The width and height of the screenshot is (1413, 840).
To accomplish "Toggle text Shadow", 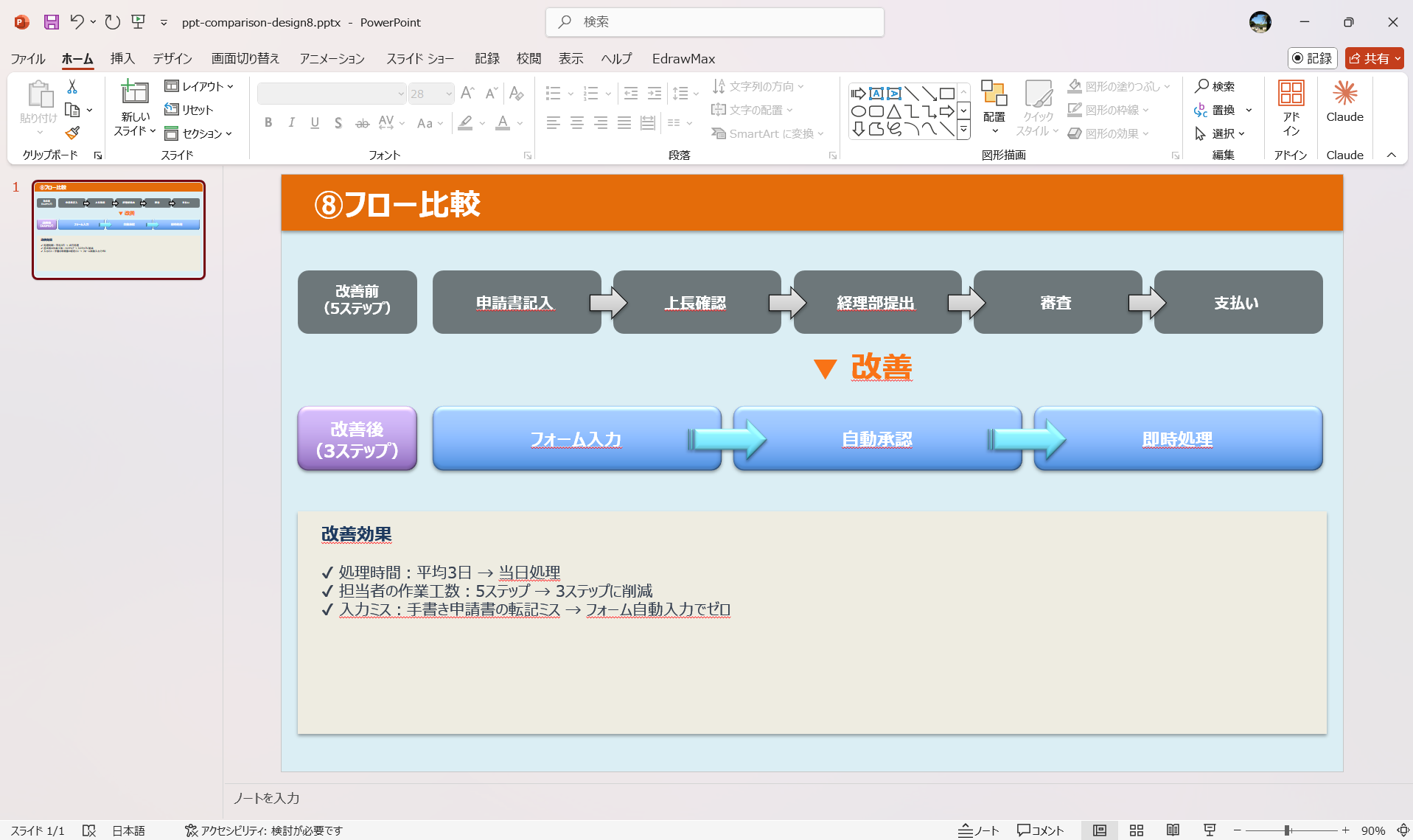I will coord(338,123).
